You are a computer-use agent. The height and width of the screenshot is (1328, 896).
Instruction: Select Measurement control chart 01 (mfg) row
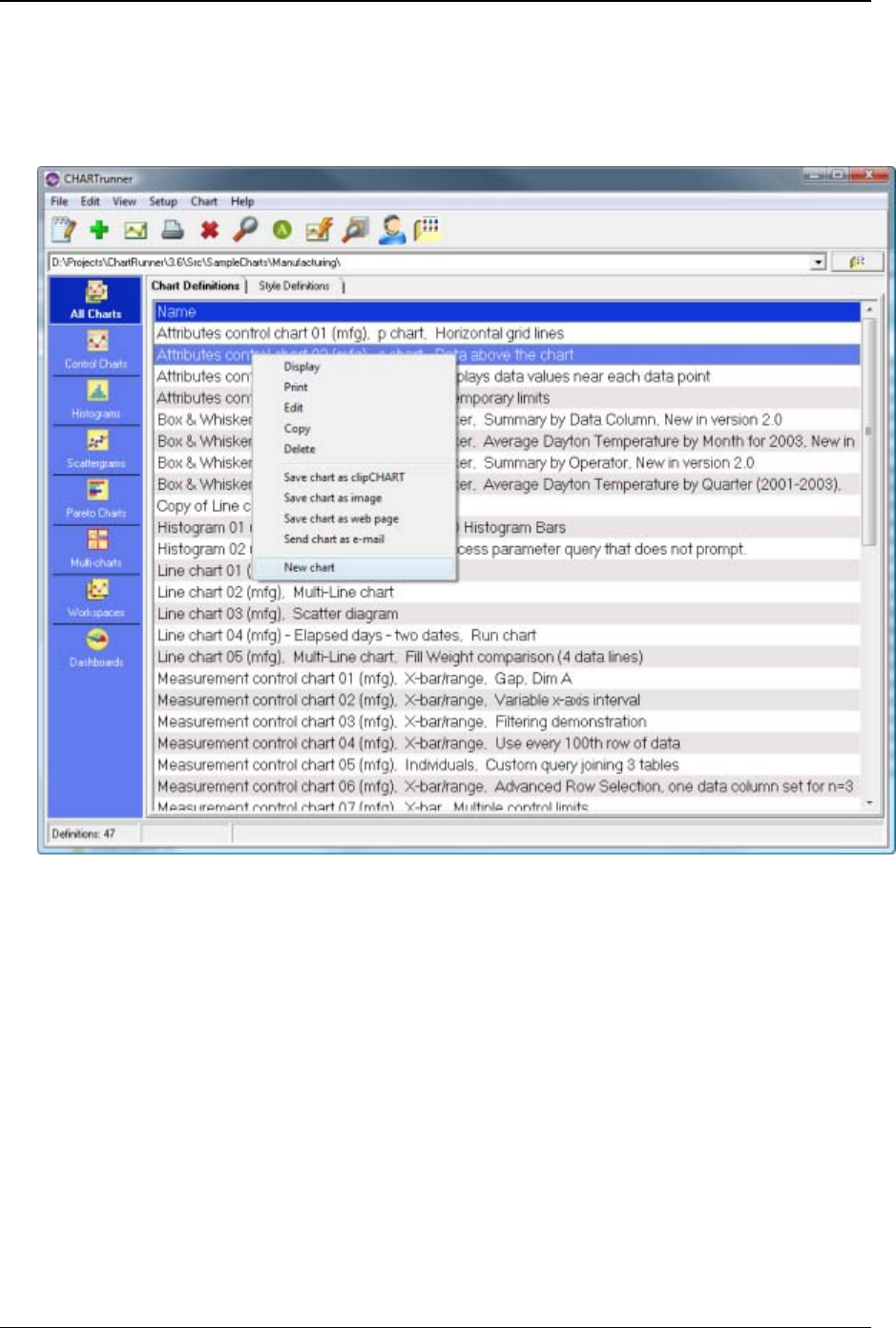[x=507, y=679]
